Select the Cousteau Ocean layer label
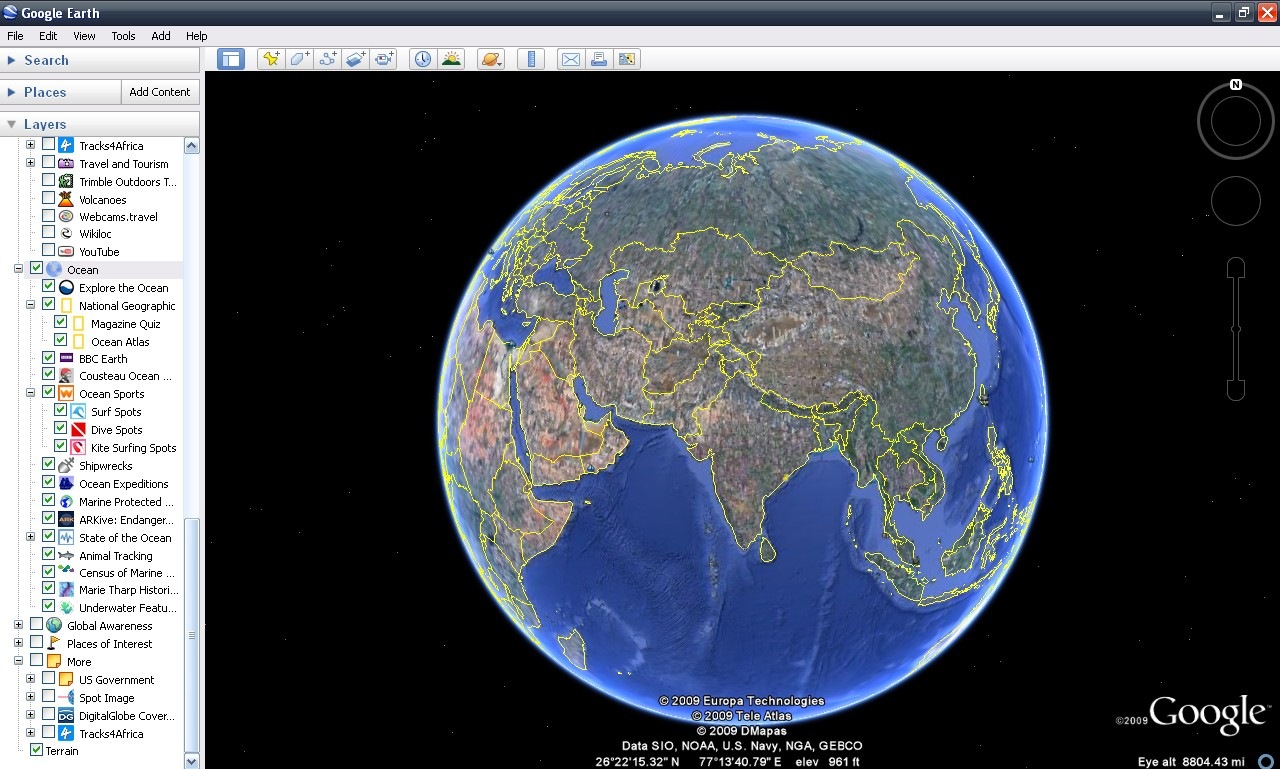This screenshot has width=1280, height=769. click(x=126, y=376)
